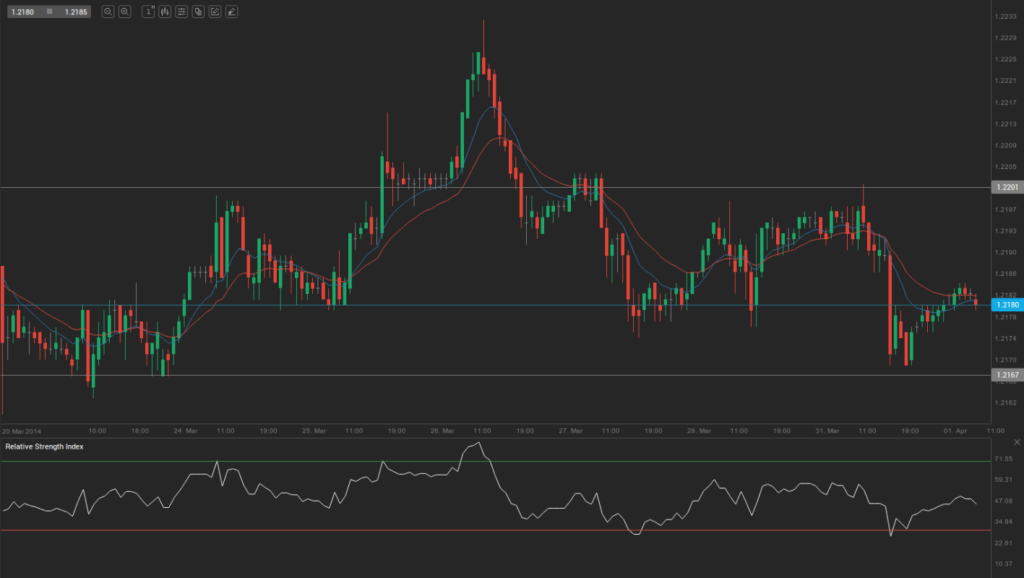Screen dimensions: 1024x578
Task: Select the zoom in magnifier tool
Action: 108,12
